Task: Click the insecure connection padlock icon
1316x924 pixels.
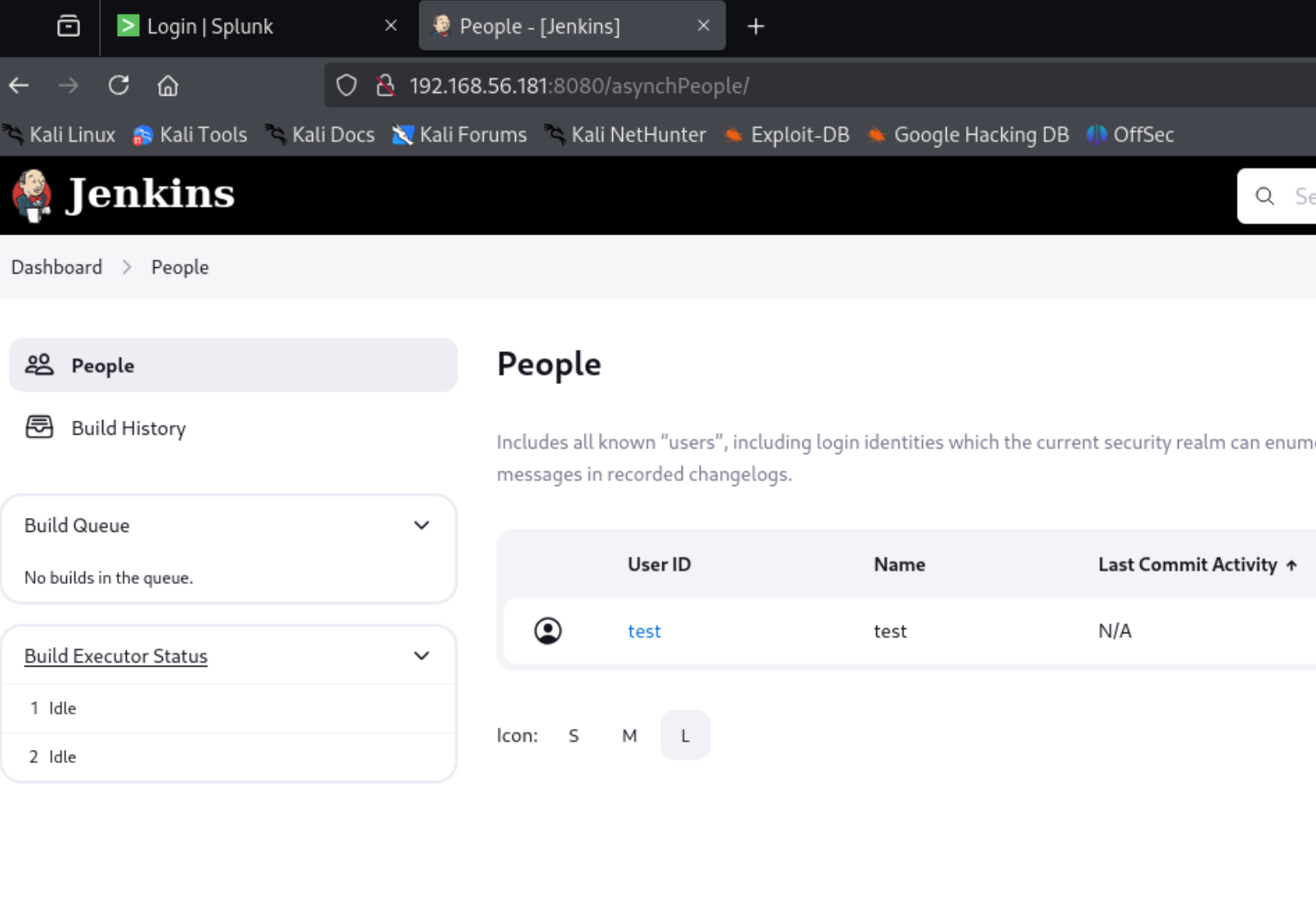Action: click(385, 86)
